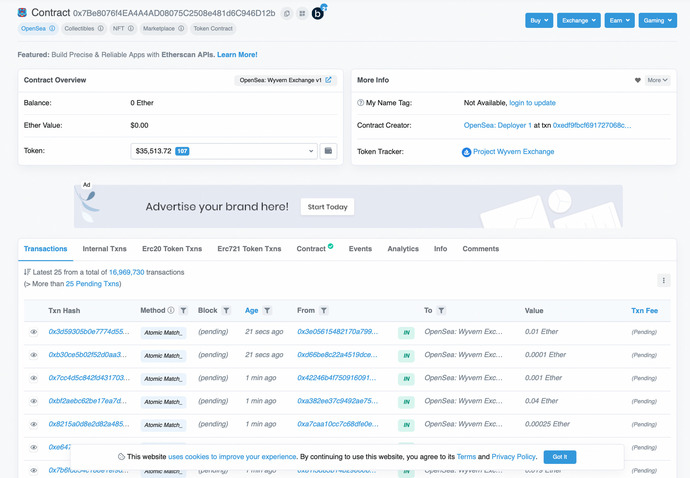Filter transactions by the To column
Screen dimensions: 690x478
[x=443, y=311]
